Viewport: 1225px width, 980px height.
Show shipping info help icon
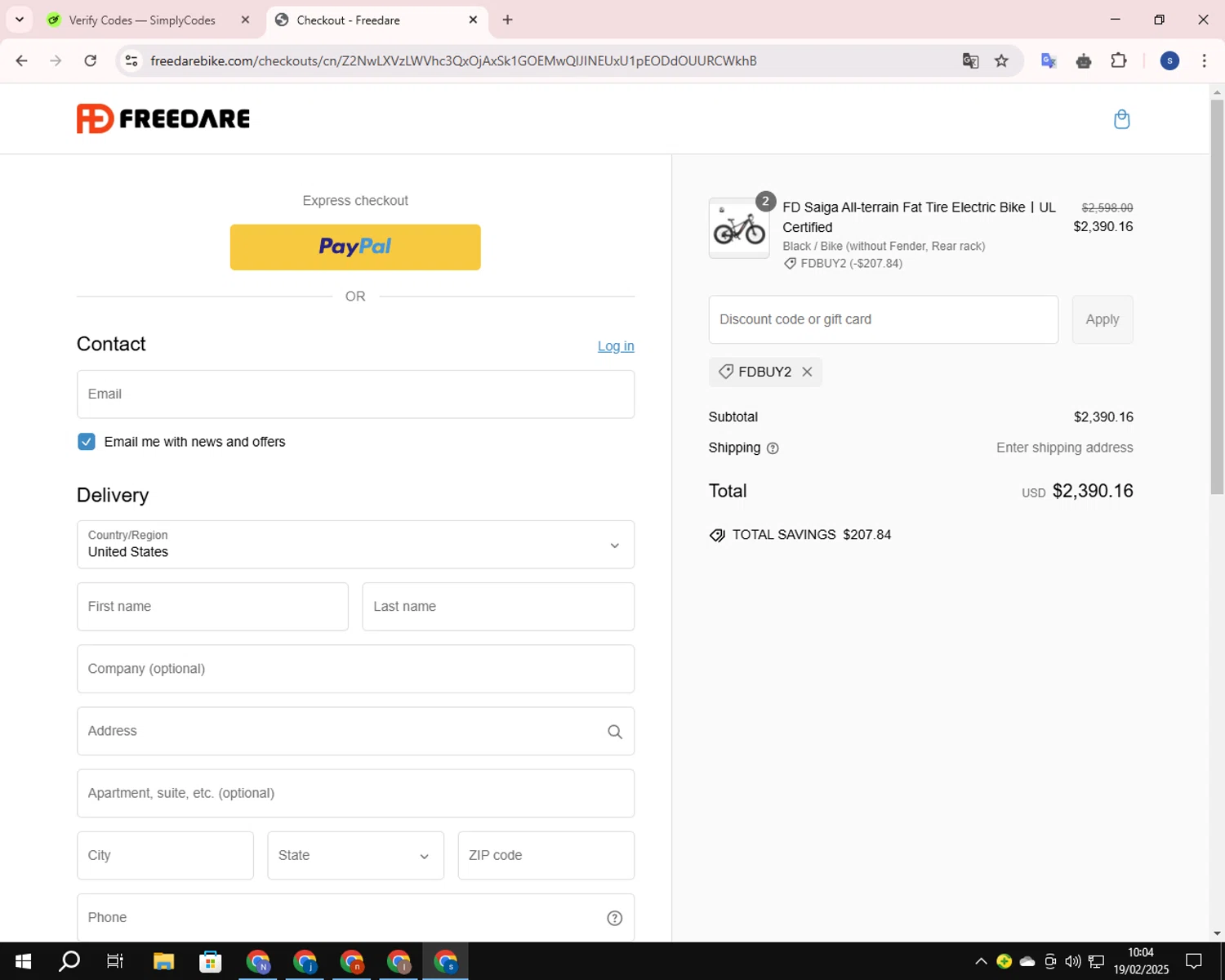[773, 448]
